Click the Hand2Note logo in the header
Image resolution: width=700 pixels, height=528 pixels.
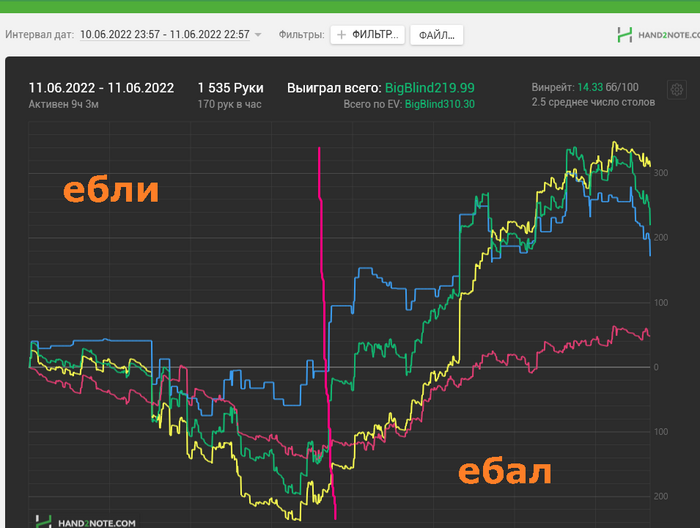click(x=658, y=35)
